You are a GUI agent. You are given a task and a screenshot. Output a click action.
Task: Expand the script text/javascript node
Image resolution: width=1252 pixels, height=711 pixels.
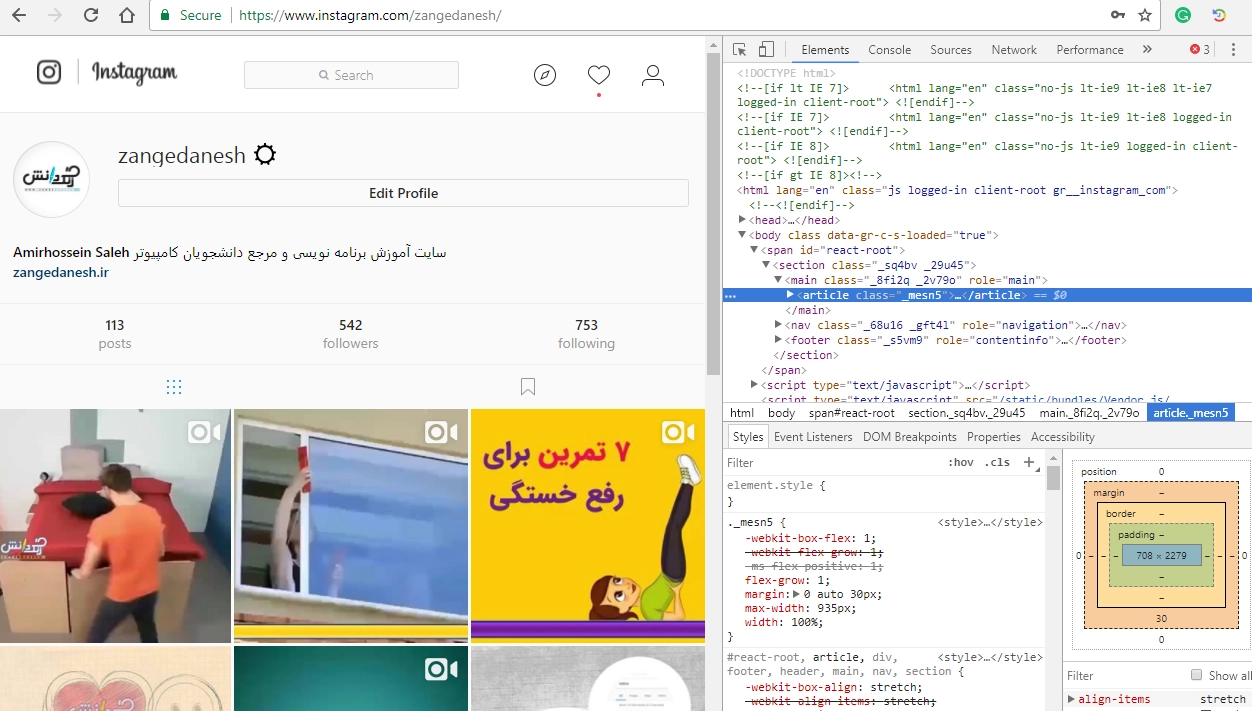tap(754, 385)
